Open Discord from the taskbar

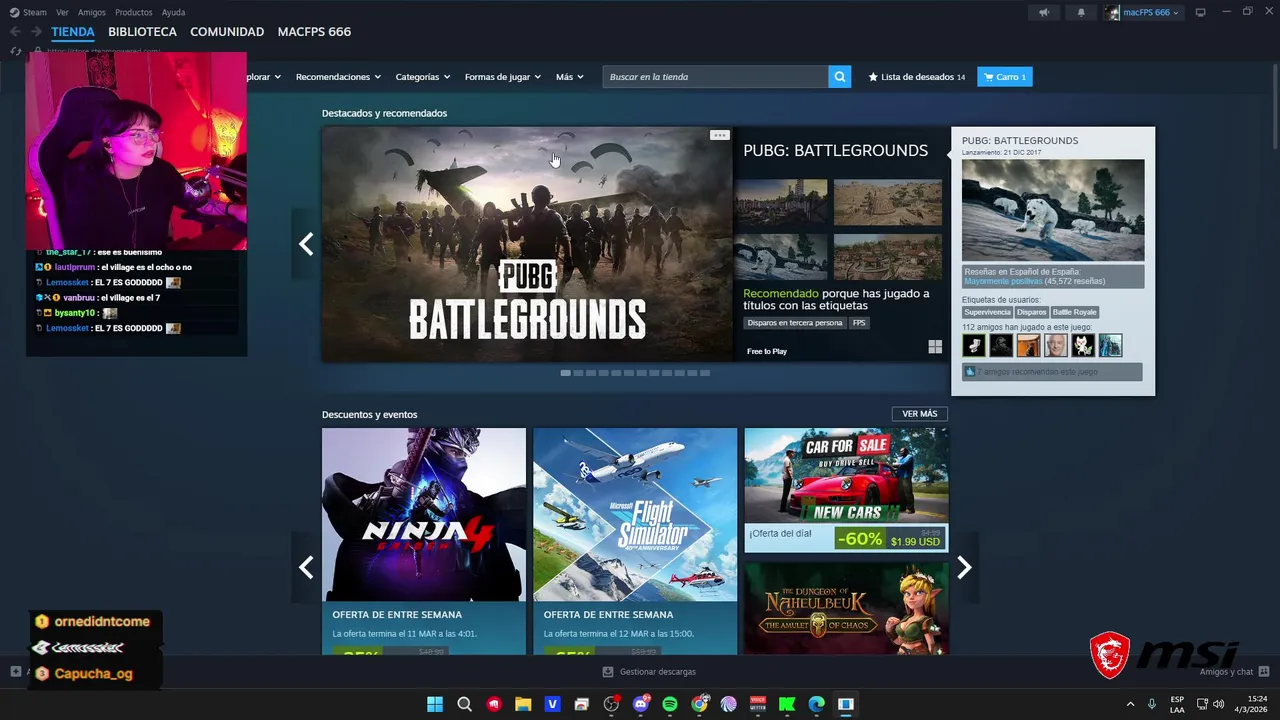pyautogui.click(x=641, y=704)
